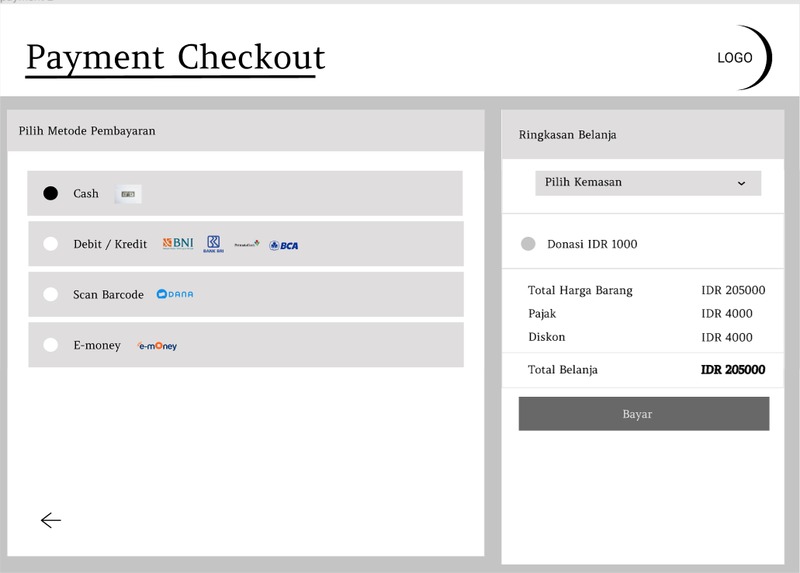Go back using the left arrow
The image size is (800, 573).
[51, 520]
